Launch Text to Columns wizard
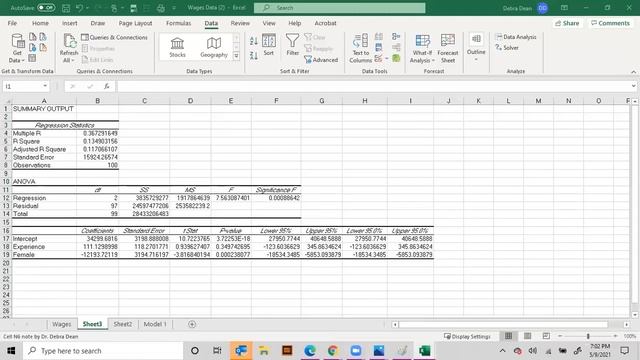This screenshot has height=360, width=640. pyautogui.click(x=360, y=49)
